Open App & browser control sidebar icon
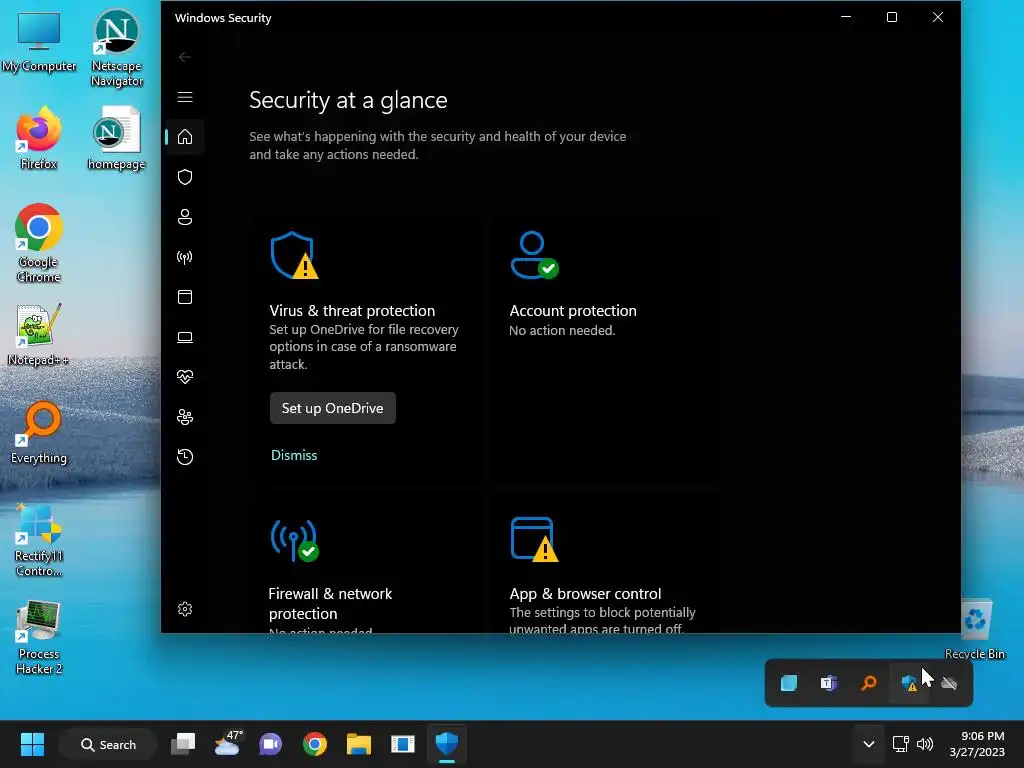 pos(185,297)
